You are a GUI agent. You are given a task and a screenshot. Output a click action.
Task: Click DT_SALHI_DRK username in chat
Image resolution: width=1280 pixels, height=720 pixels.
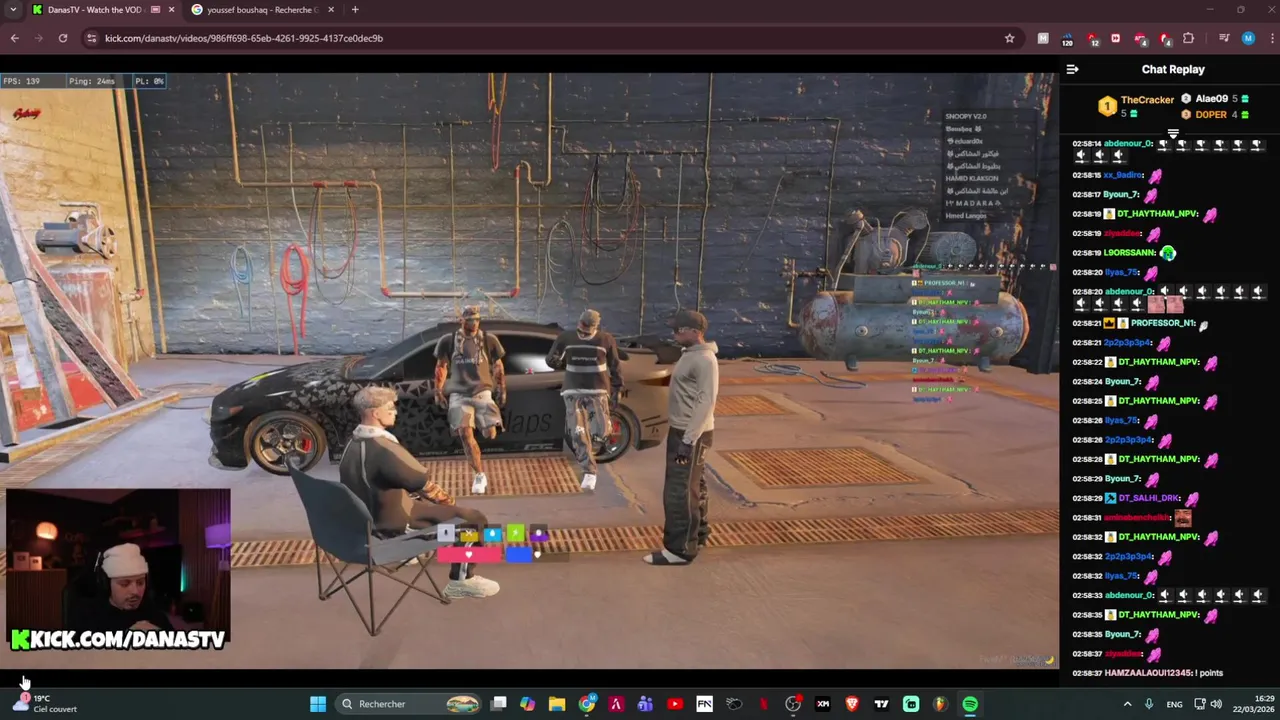pyautogui.click(x=1150, y=498)
